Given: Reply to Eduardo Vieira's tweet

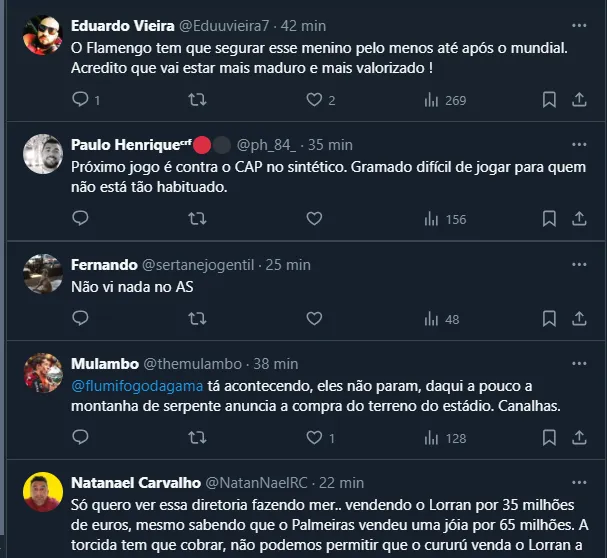Looking at the screenshot, I should 81,100.
